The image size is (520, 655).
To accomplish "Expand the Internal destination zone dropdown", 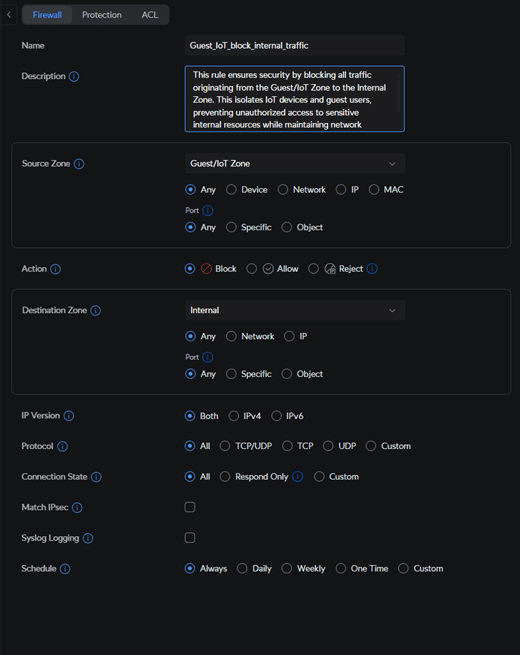I will click(295, 310).
